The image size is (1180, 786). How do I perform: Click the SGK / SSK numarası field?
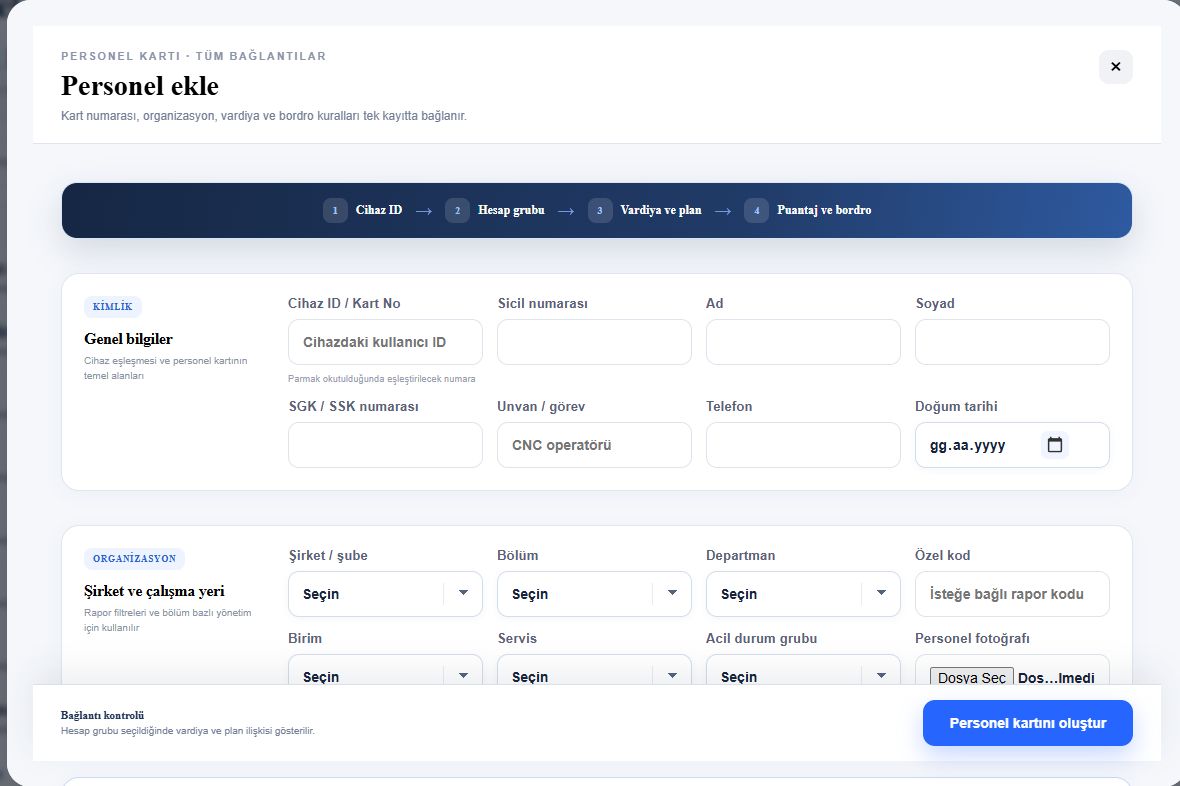(385, 445)
